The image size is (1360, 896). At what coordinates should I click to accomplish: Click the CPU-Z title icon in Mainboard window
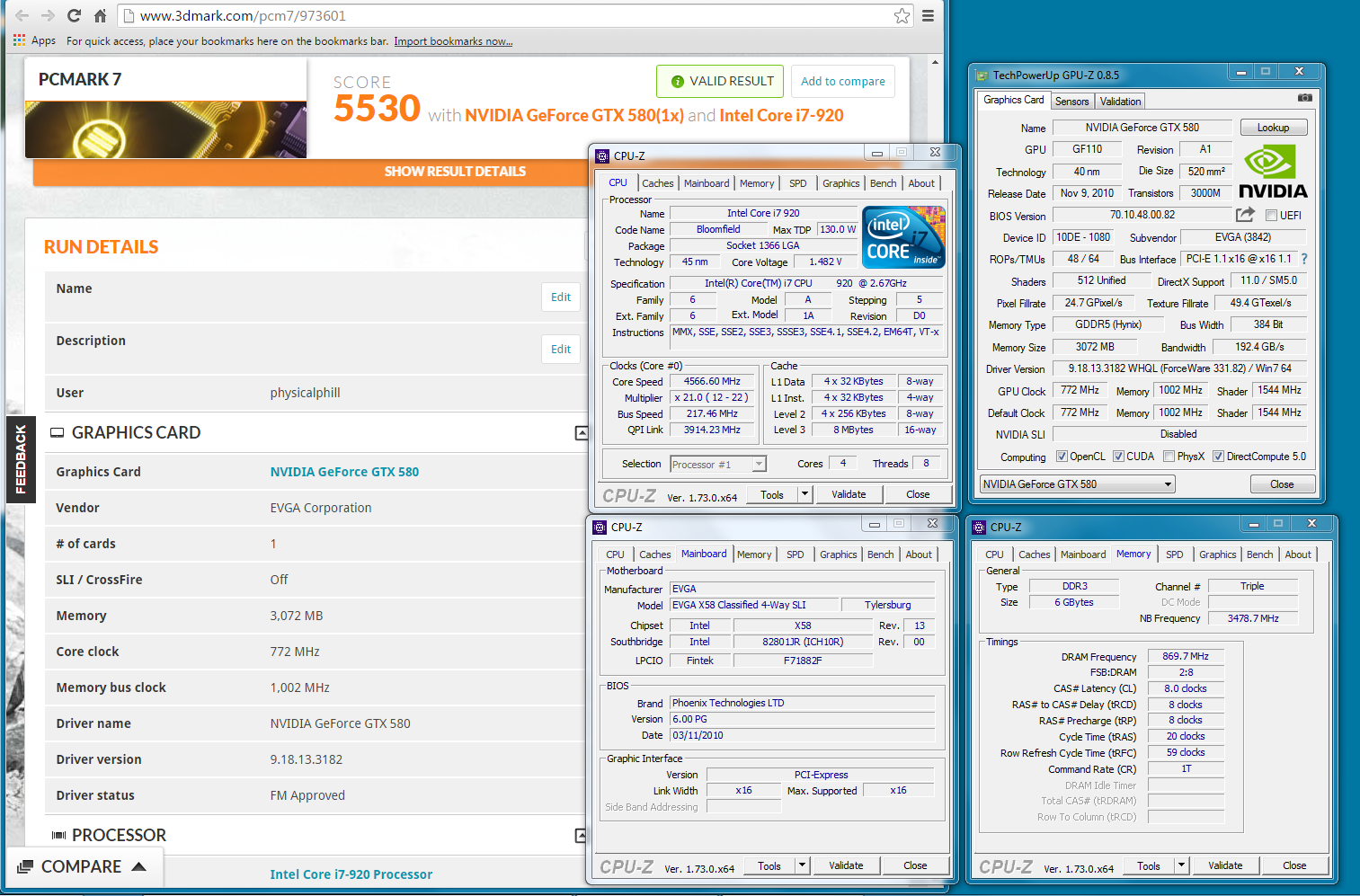600,528
